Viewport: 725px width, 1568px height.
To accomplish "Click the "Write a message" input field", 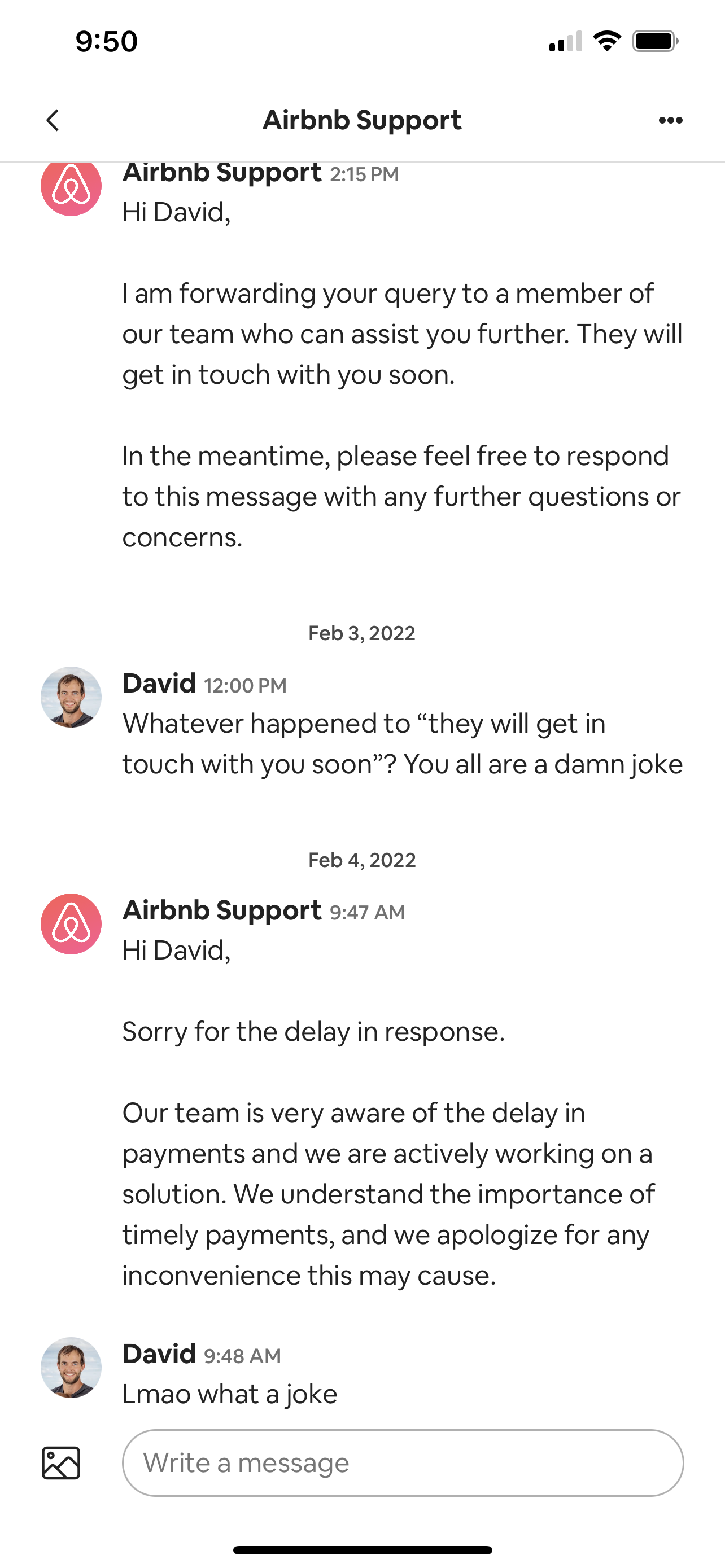I will (403, 1462).
